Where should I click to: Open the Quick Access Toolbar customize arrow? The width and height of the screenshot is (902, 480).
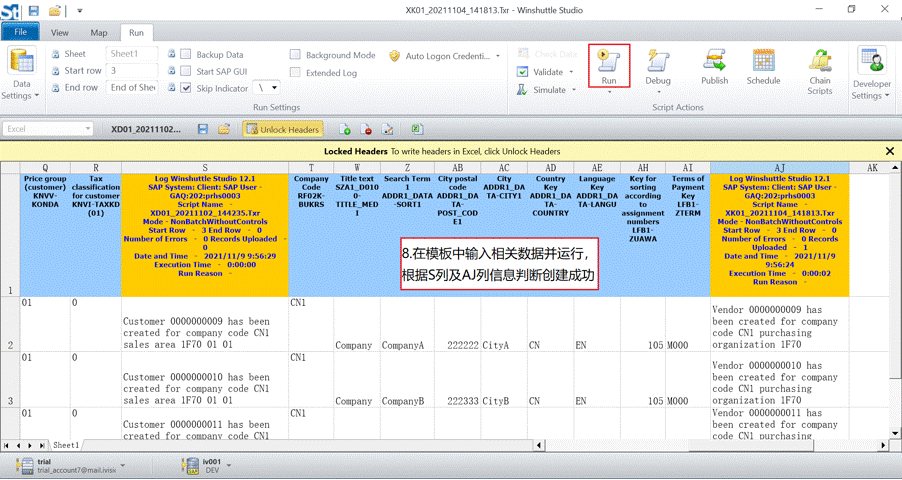pos(79,11)
